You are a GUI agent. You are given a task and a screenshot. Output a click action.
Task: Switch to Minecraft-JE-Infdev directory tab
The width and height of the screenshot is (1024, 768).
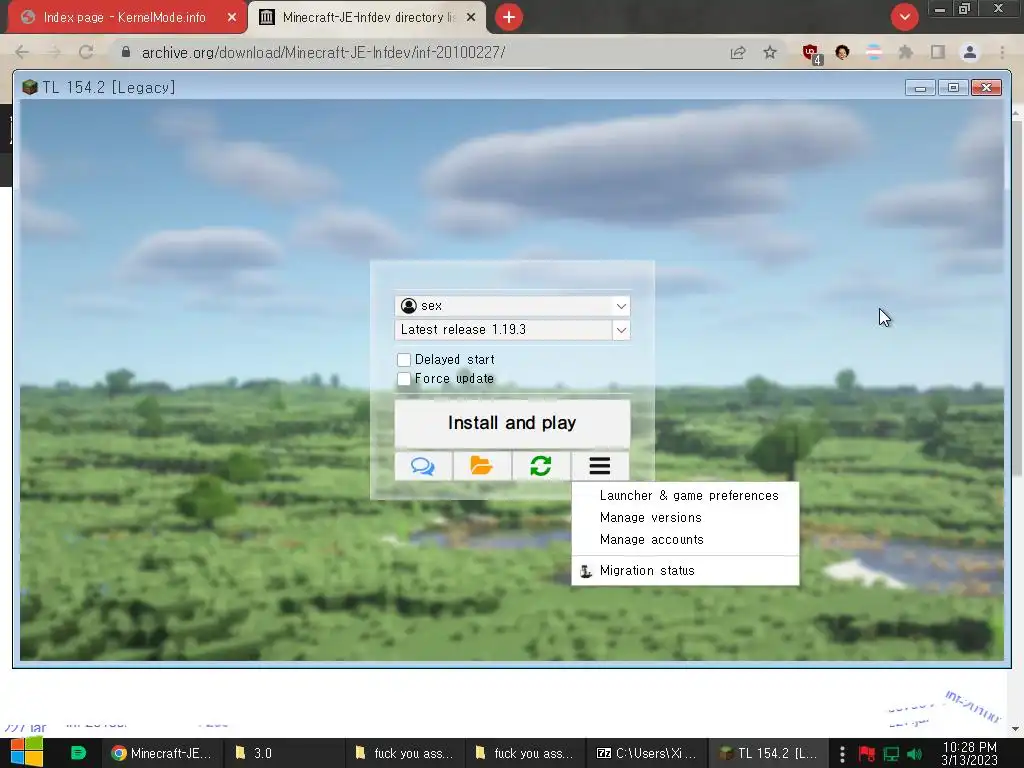pyautogui.click(x=369, y=18)
